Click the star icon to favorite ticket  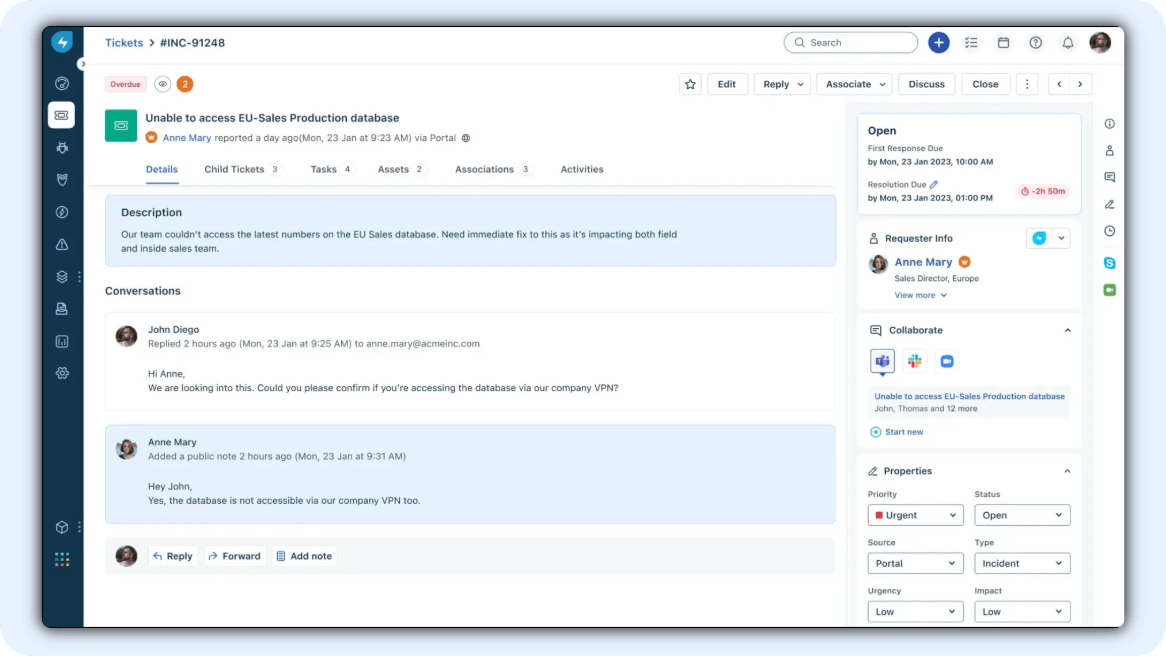pos(690,85)
